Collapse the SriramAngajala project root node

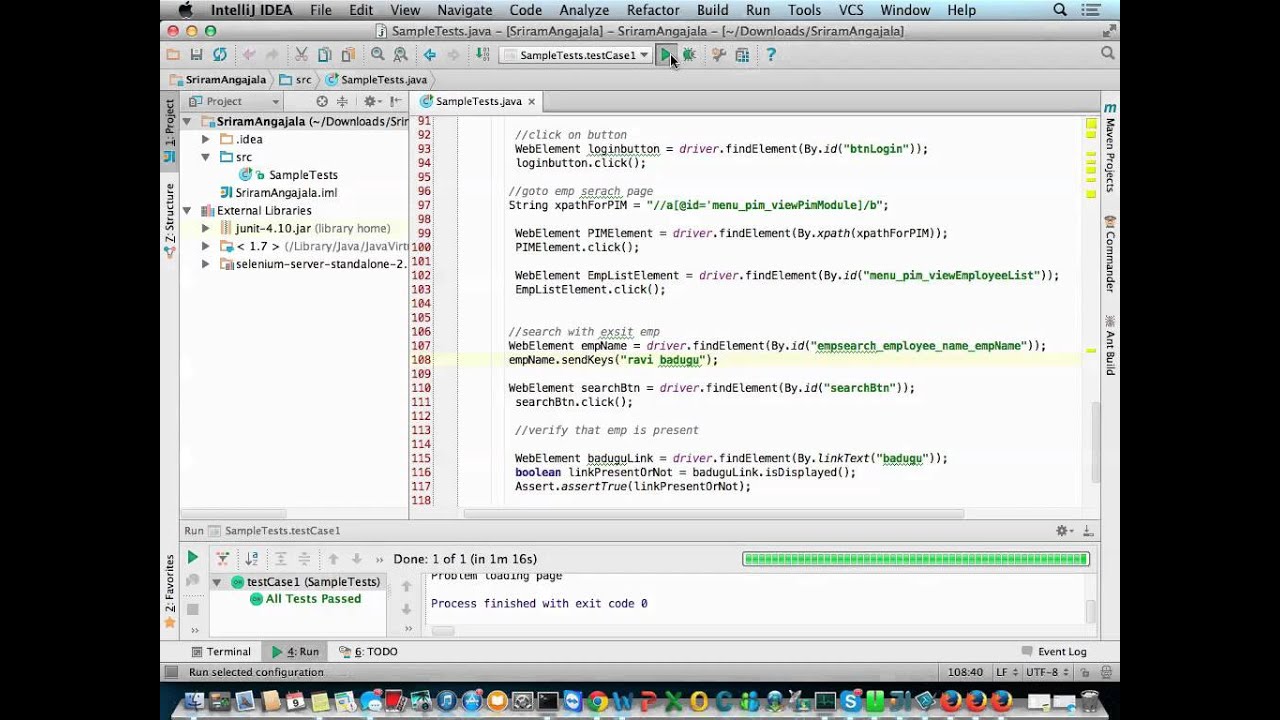tap(187, 122)
